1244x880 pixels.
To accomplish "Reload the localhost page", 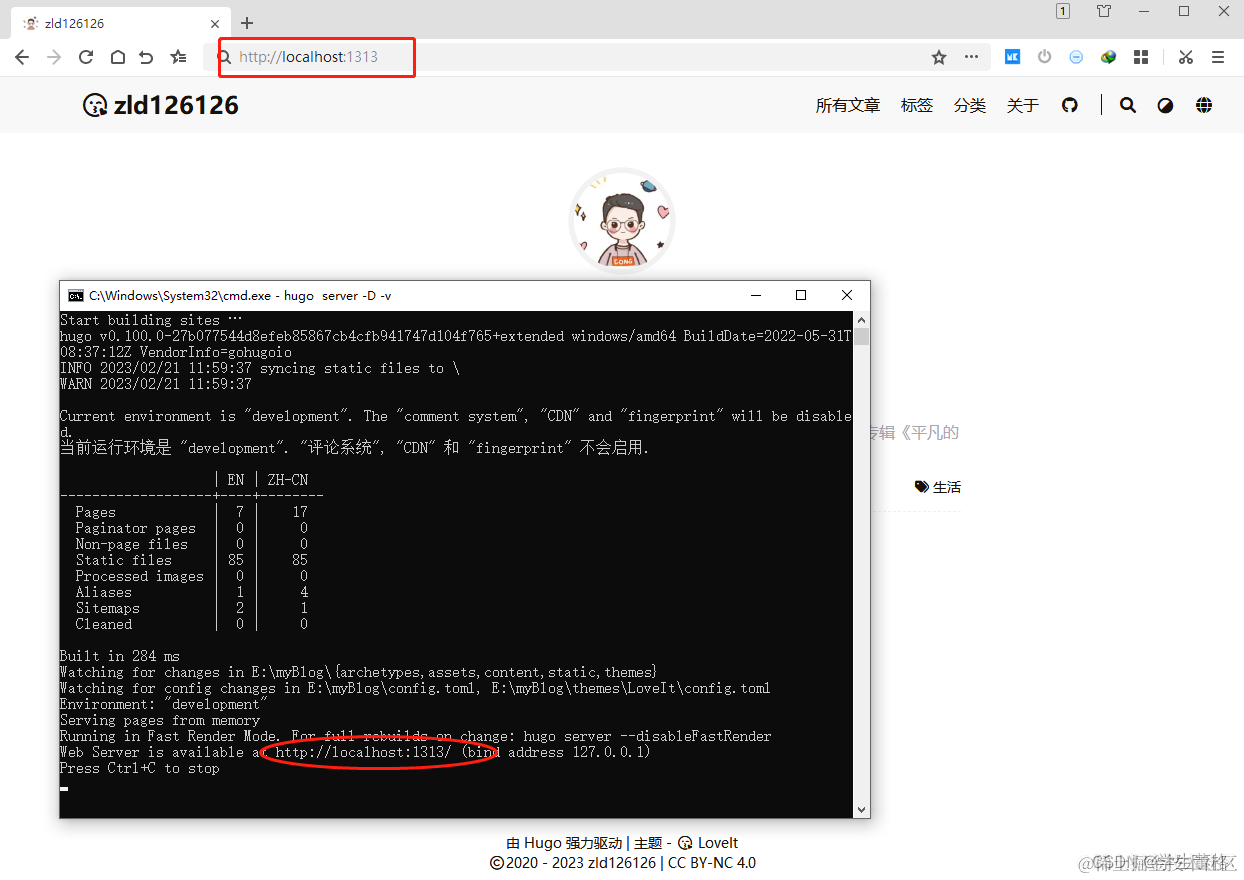I will point(86,57).
